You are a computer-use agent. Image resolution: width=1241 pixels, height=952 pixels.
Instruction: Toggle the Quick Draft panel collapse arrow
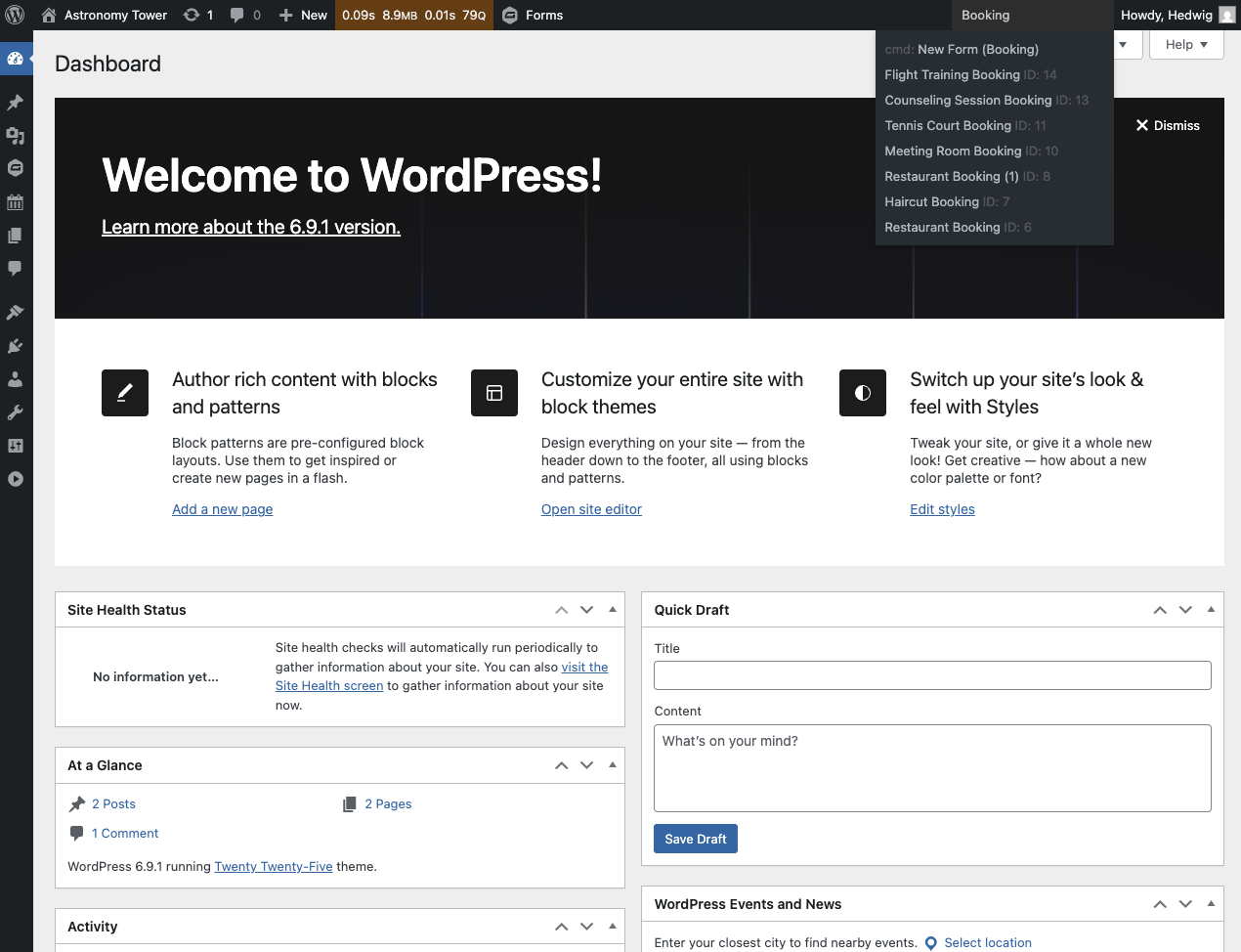pyautogui.click(x=1211, y=609)
